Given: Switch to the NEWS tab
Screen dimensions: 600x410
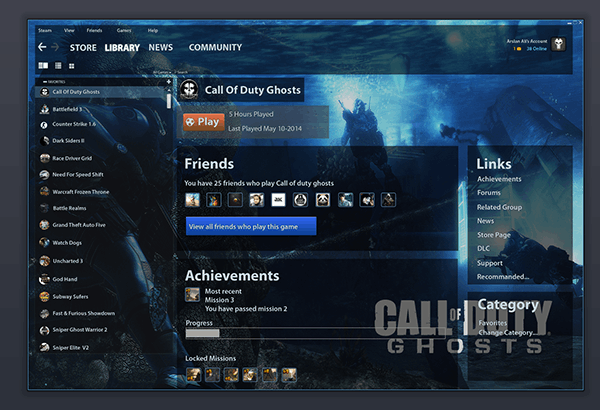Looking at the screenshot, I should coord(161,47).
